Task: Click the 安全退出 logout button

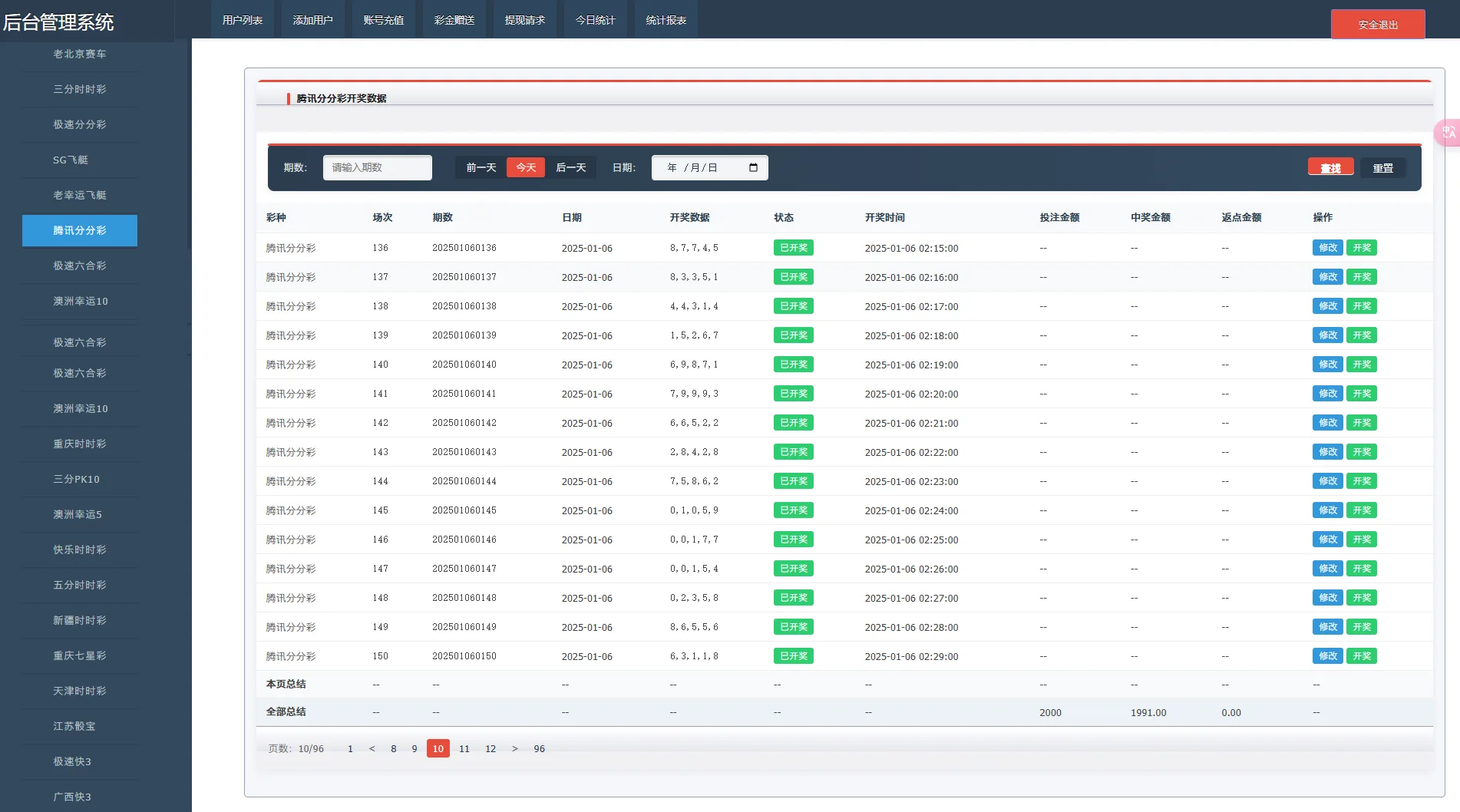Action: point(1377,25)
